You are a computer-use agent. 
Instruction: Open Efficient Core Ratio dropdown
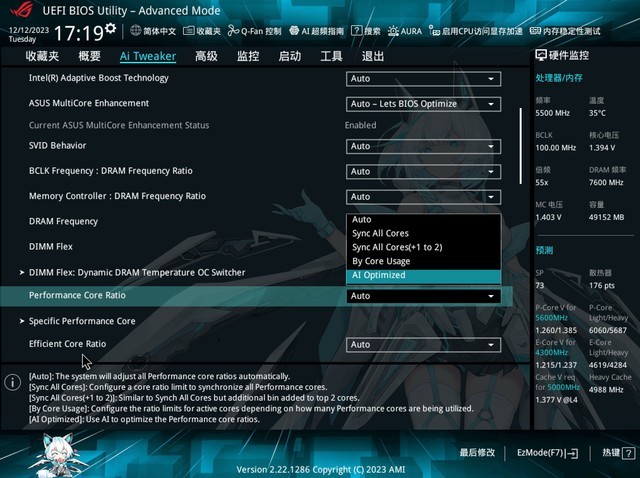coord(423,345)
